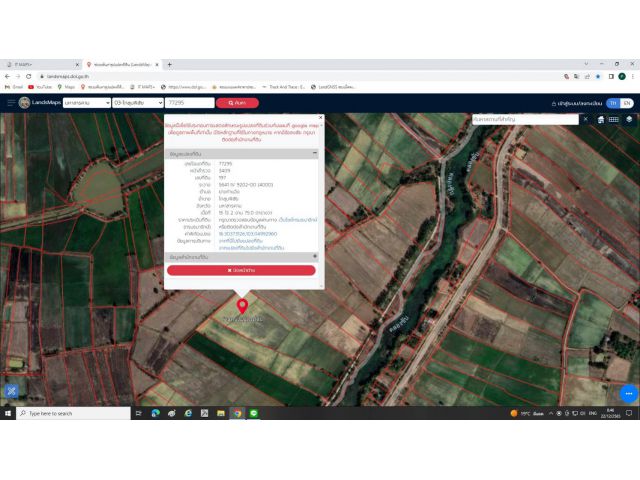
Task: Open the province dropdown in the header
Action: pos(87,103)
